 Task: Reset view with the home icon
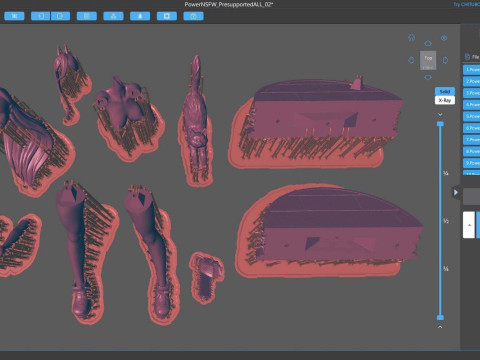pos(412,37)
